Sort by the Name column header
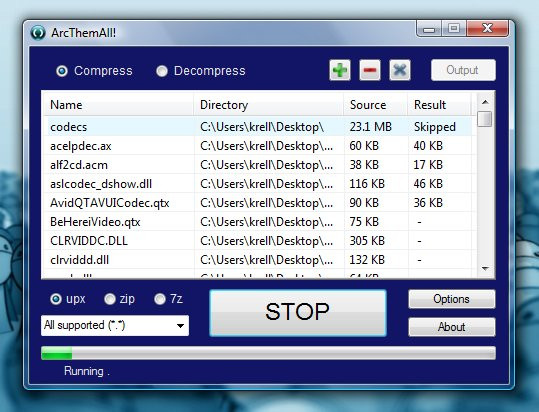Image resolution: width=539 pixels, height=412 pixels. tap(118, 104)
